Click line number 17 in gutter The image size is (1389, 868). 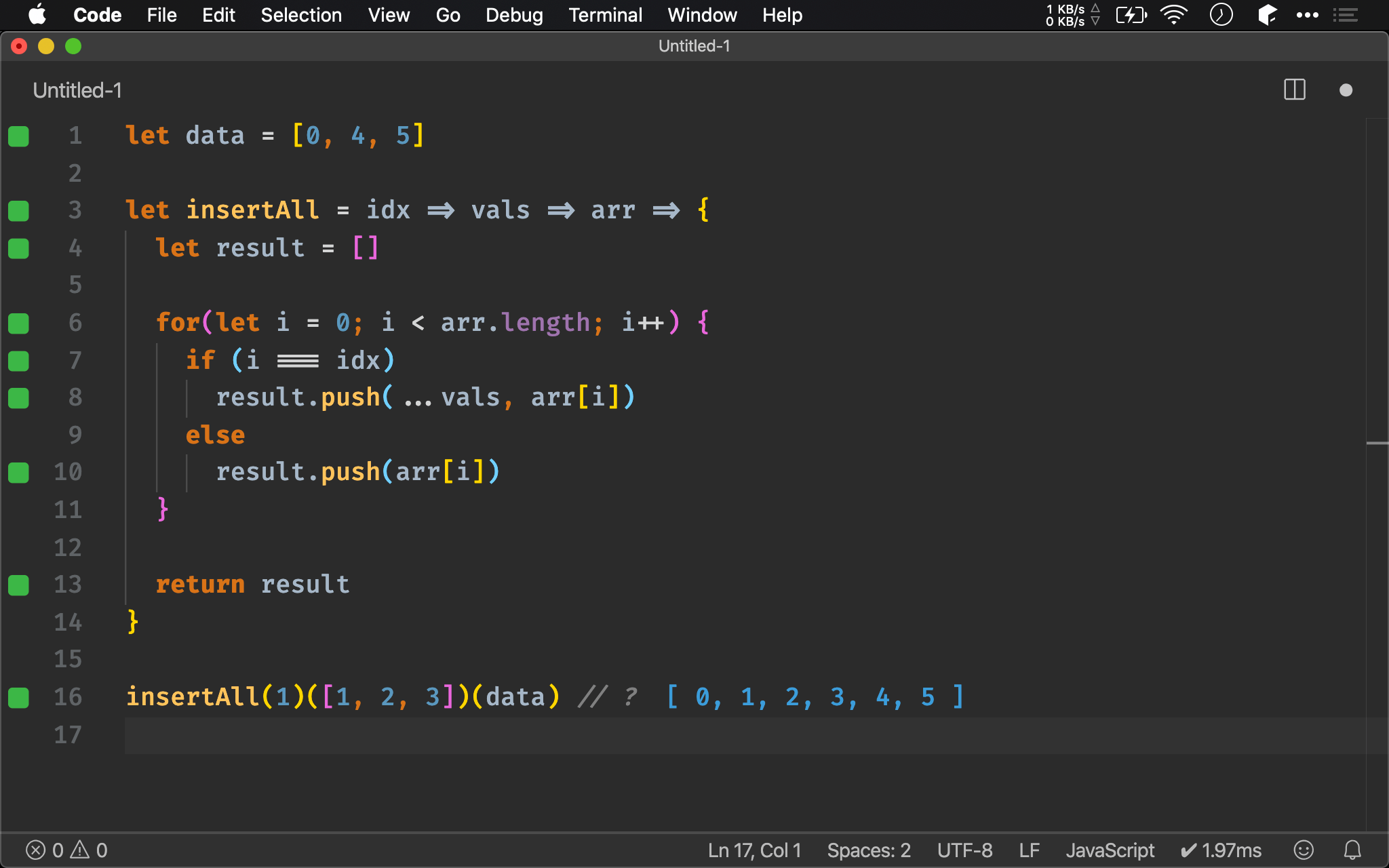(68, 735)
